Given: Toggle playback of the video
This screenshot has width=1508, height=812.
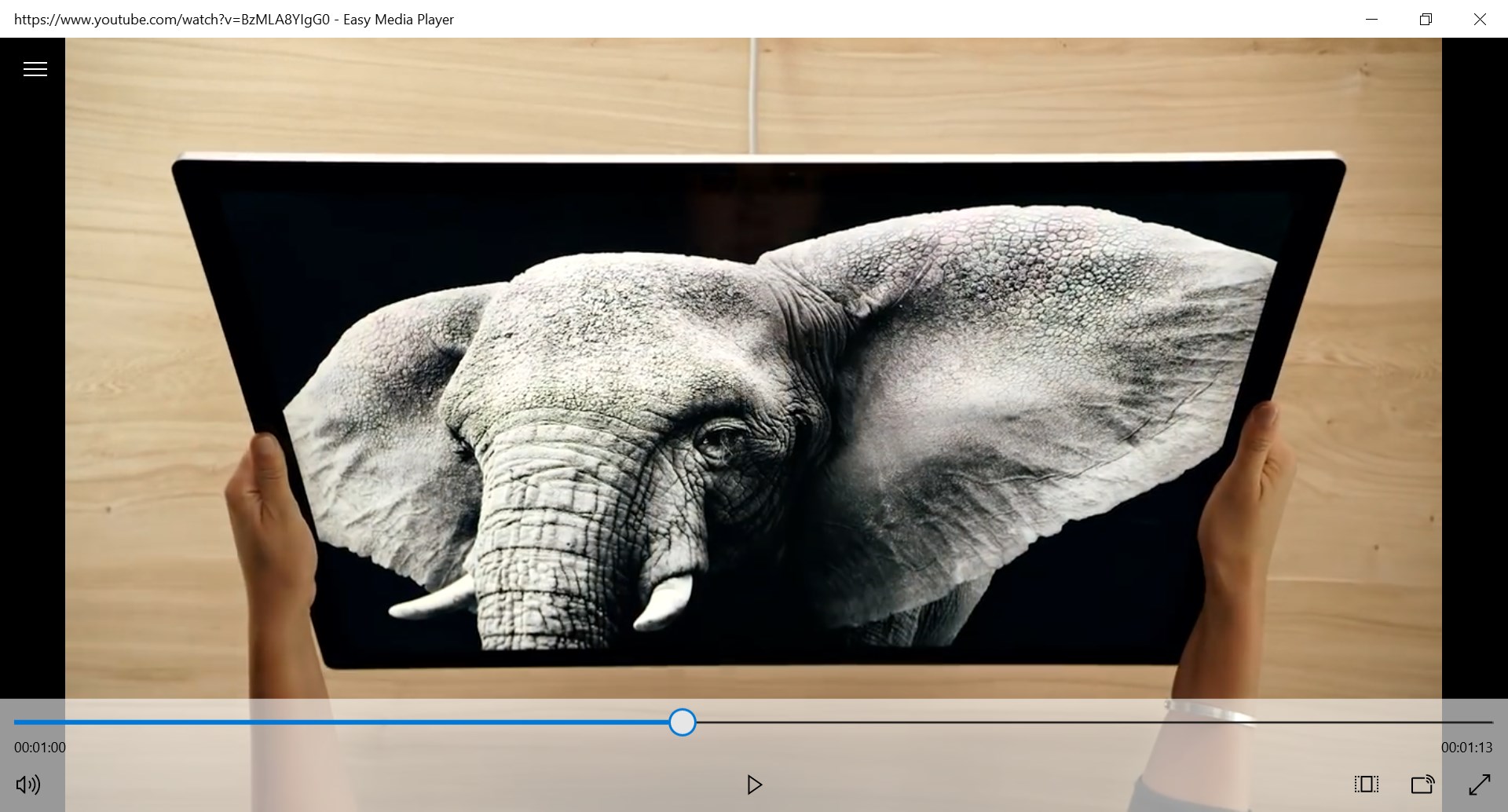Looking at the screenshot, I should point(755,784).
